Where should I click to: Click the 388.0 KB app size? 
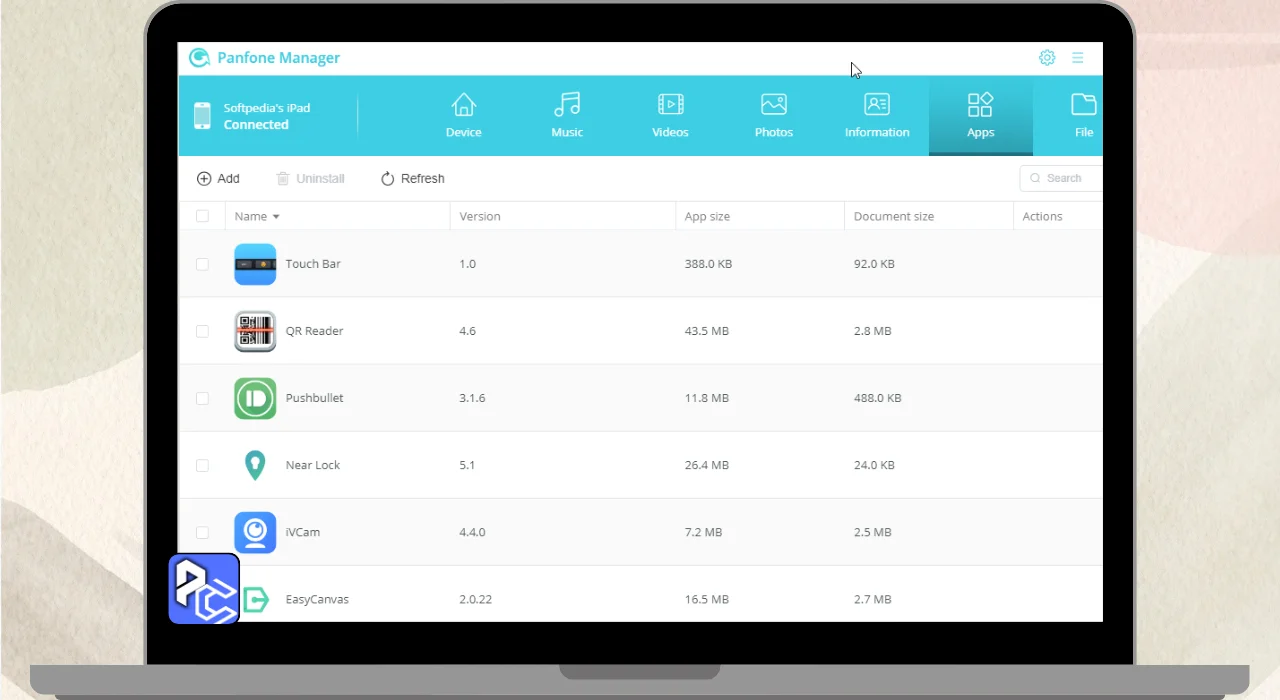(x=708, y=264)
